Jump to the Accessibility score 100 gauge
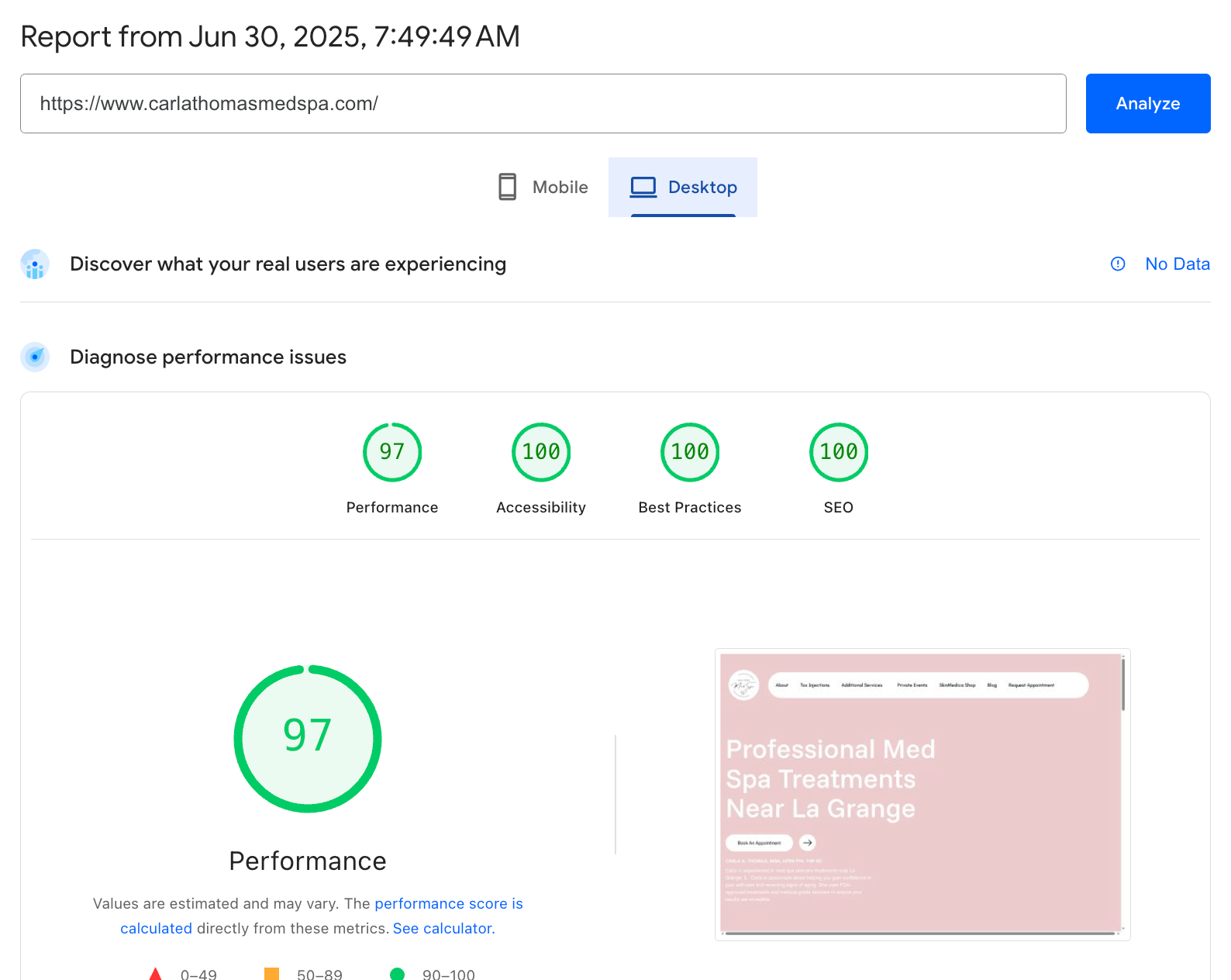Screen dimensions: 1231x980 541,452
